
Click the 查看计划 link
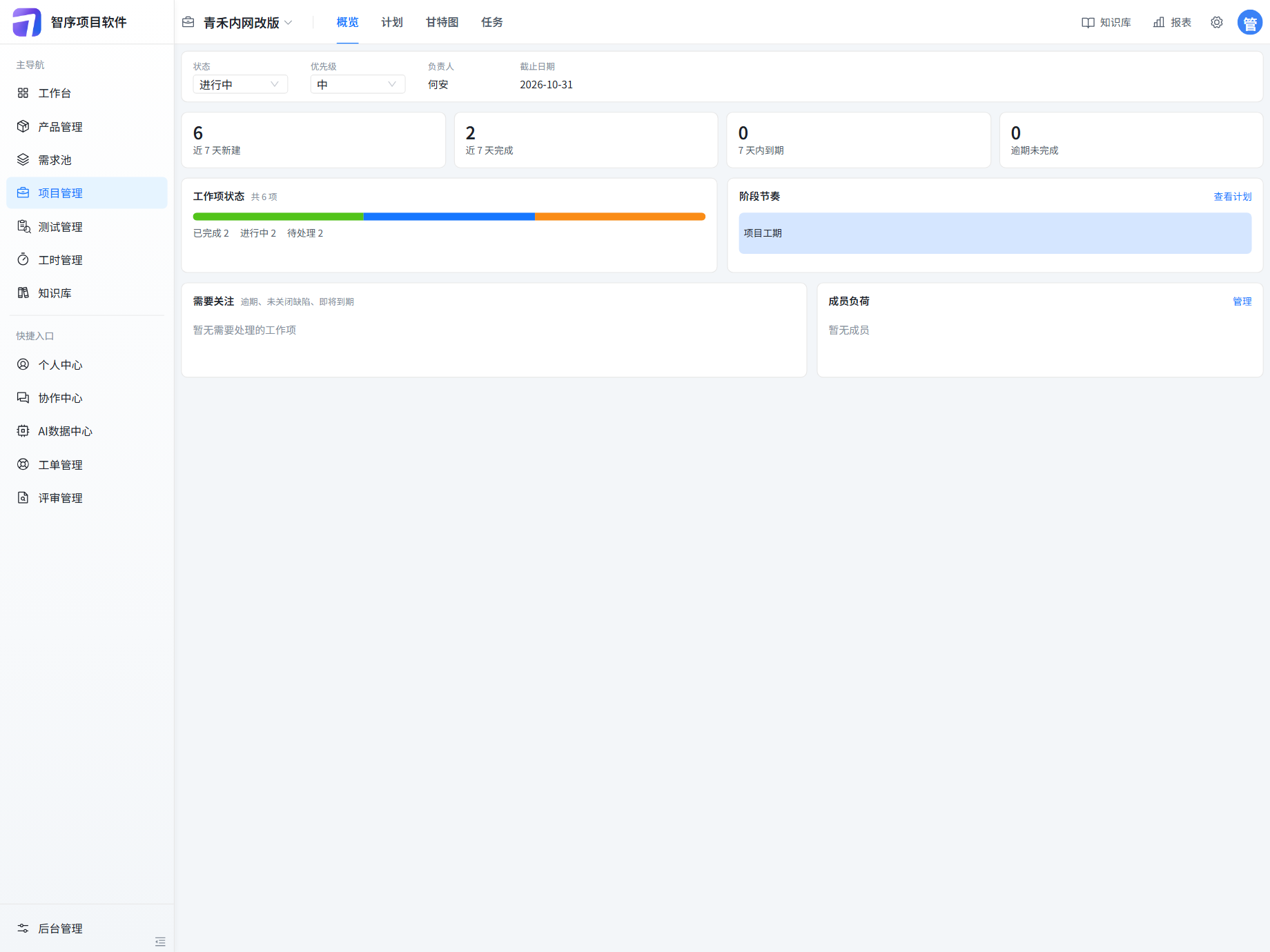[x=1233, y=197]
